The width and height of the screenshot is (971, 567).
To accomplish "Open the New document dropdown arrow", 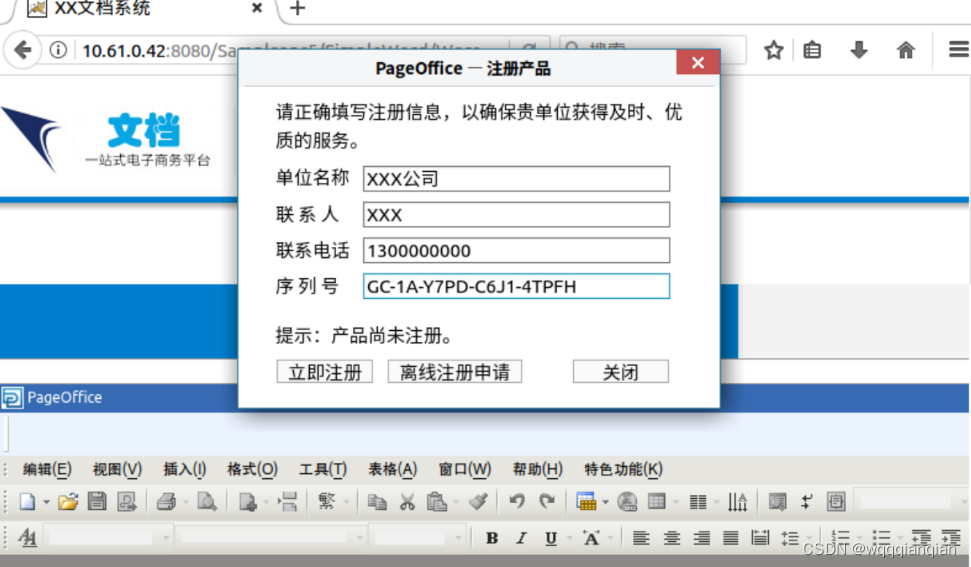I will tap(46, 502).
